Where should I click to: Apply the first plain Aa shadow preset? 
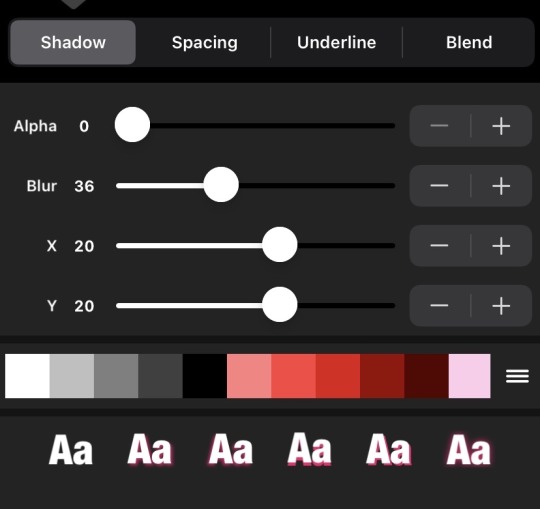pyautogui.click(x=71, y=449)
